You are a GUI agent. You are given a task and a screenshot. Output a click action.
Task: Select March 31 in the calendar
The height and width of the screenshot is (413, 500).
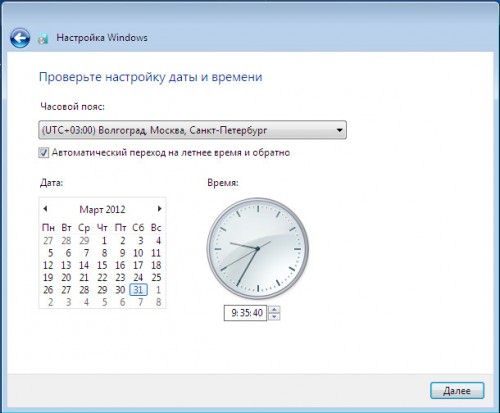point(138,290)
